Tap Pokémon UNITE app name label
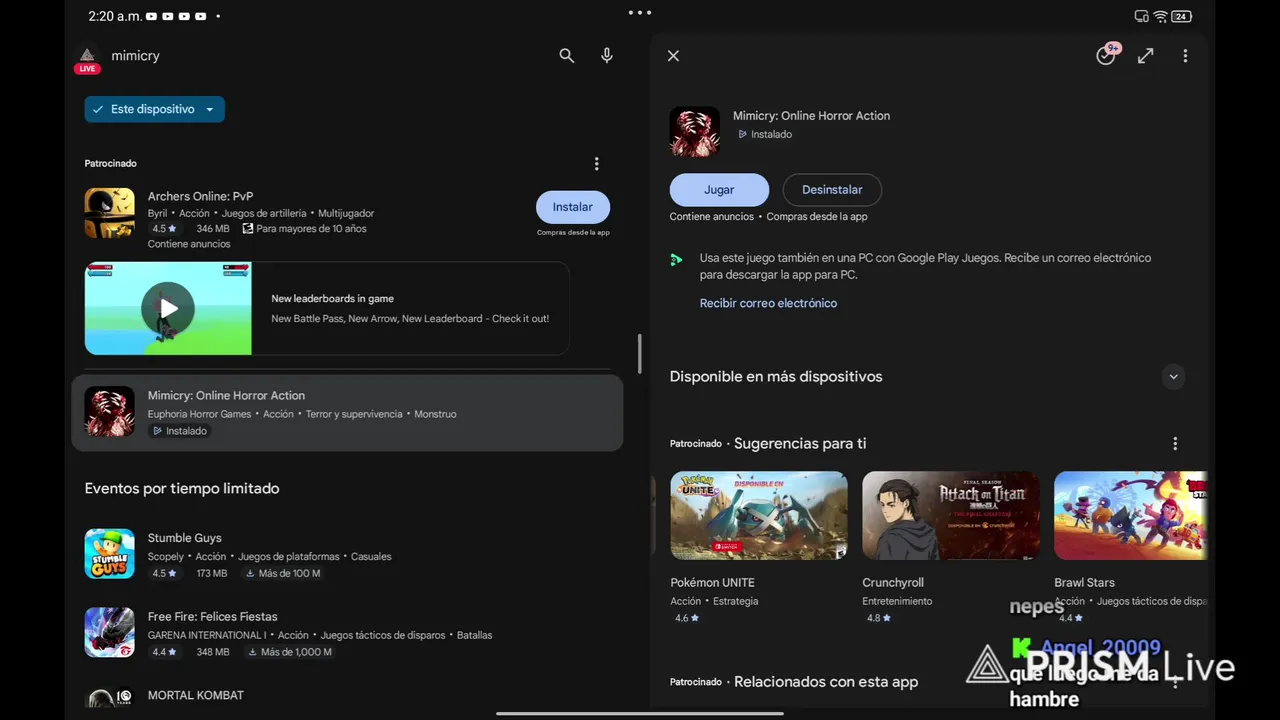This screenshot has height=720, width=1280. 713,582
